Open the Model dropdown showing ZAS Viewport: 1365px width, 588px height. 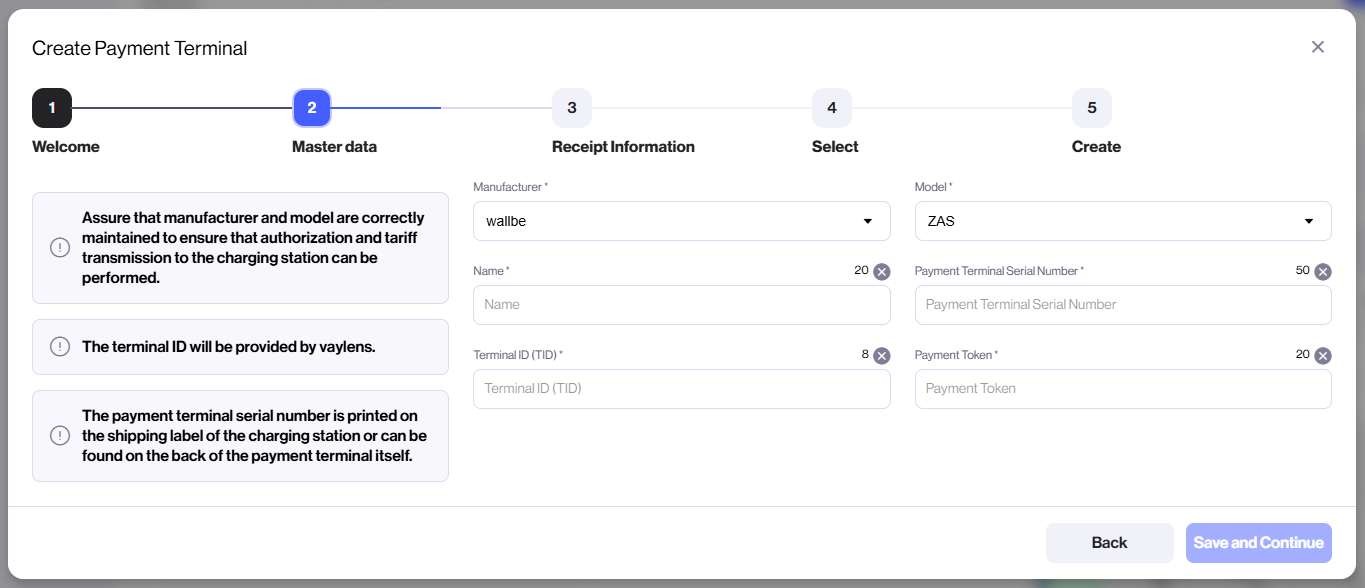(1122, 221)
